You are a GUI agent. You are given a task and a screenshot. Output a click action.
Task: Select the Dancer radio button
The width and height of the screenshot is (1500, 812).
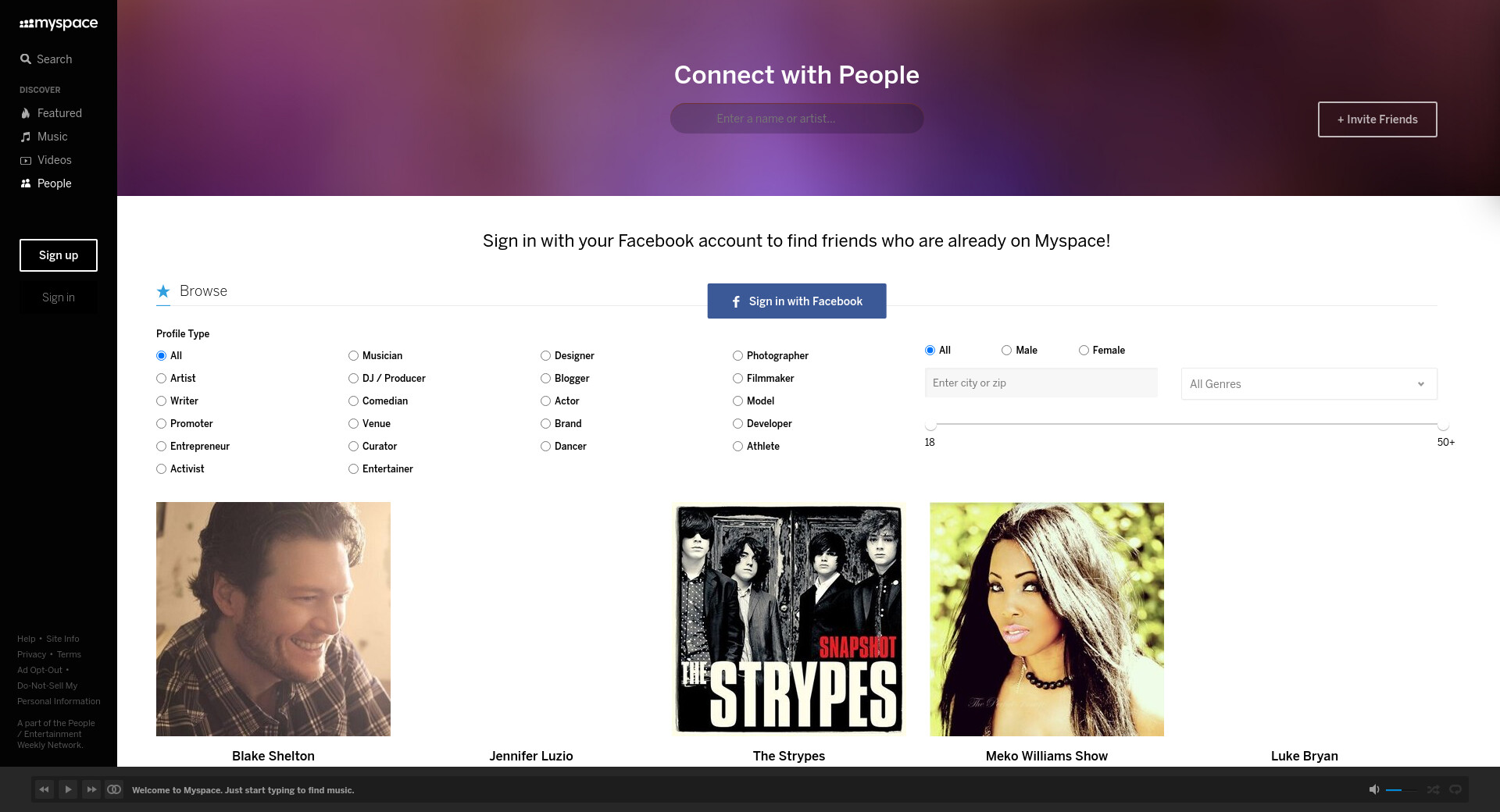pos(545,447)
